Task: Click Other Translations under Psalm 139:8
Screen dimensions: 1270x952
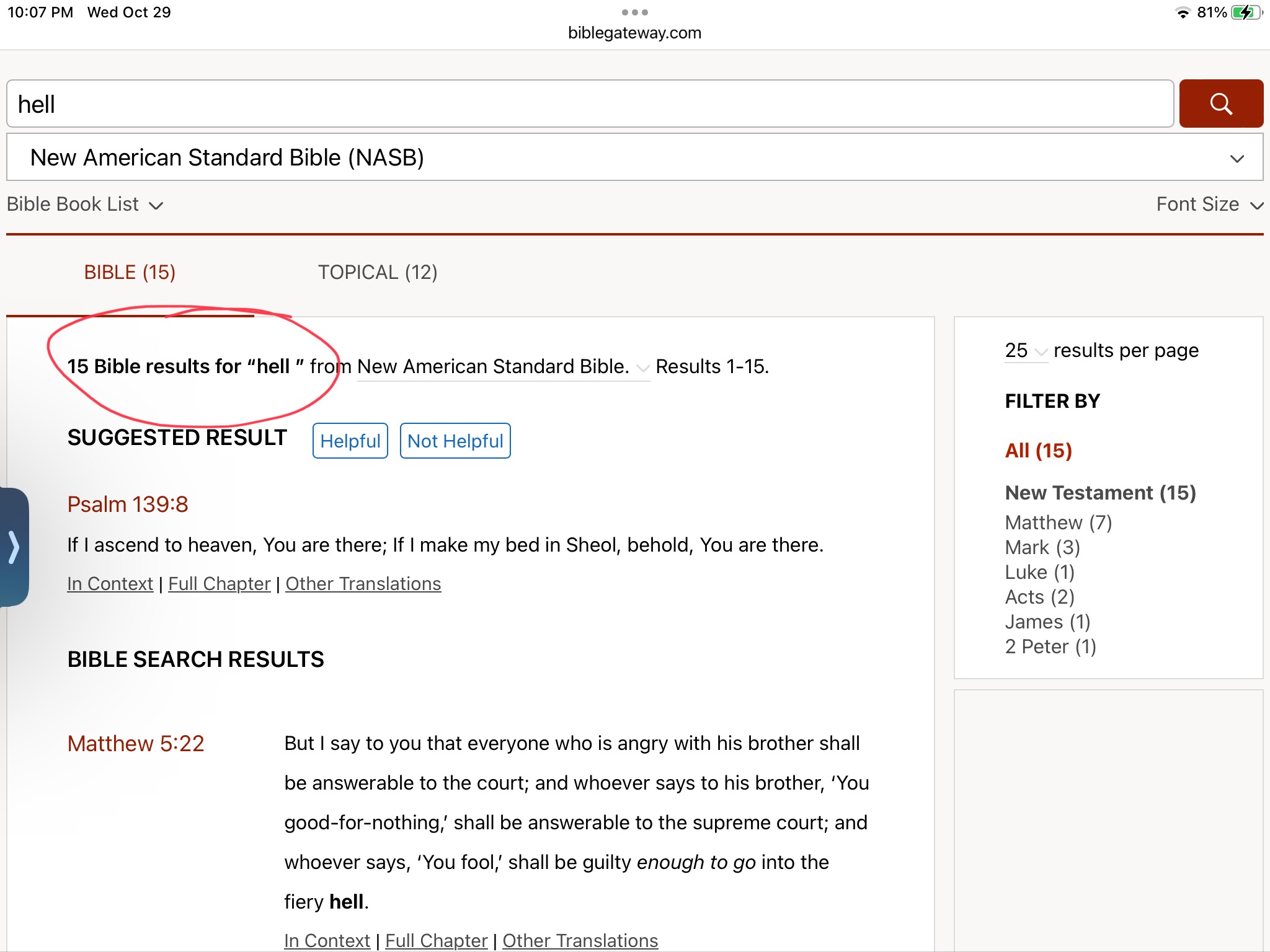Action: coord(363,584)
